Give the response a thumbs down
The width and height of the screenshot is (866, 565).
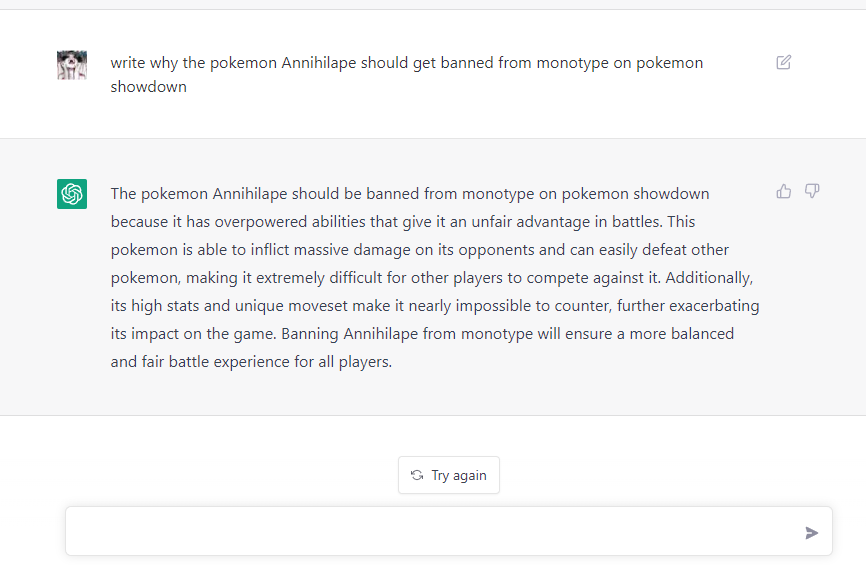(x=811, y=191)
